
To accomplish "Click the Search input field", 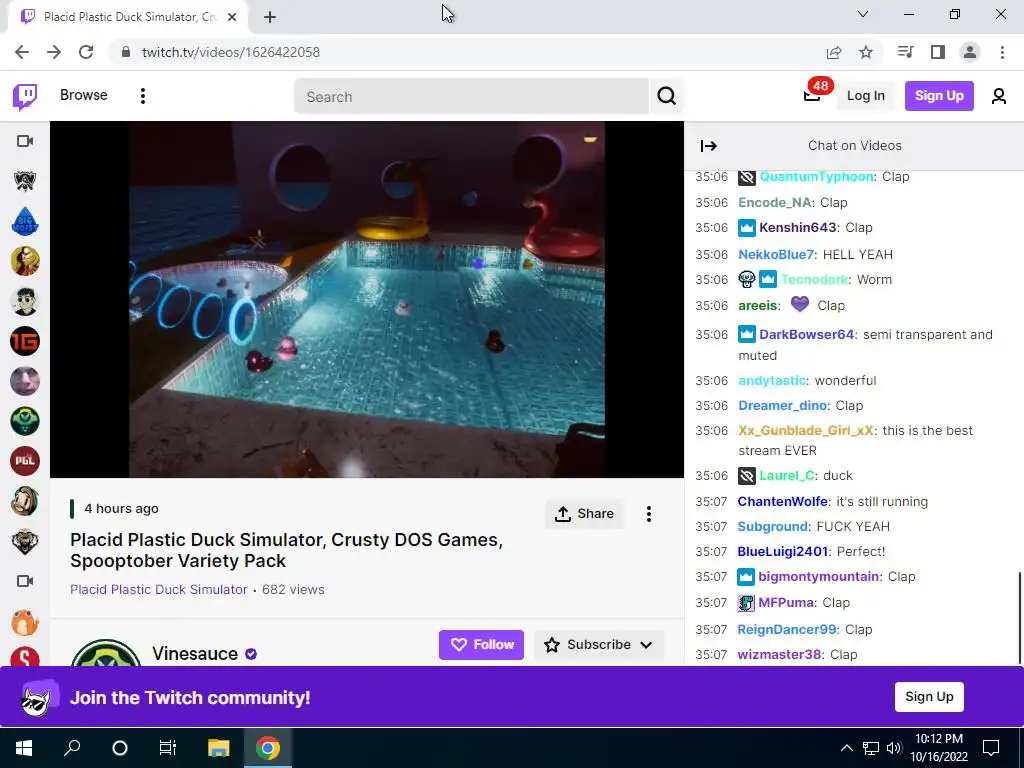I will (x=471, y=97).
